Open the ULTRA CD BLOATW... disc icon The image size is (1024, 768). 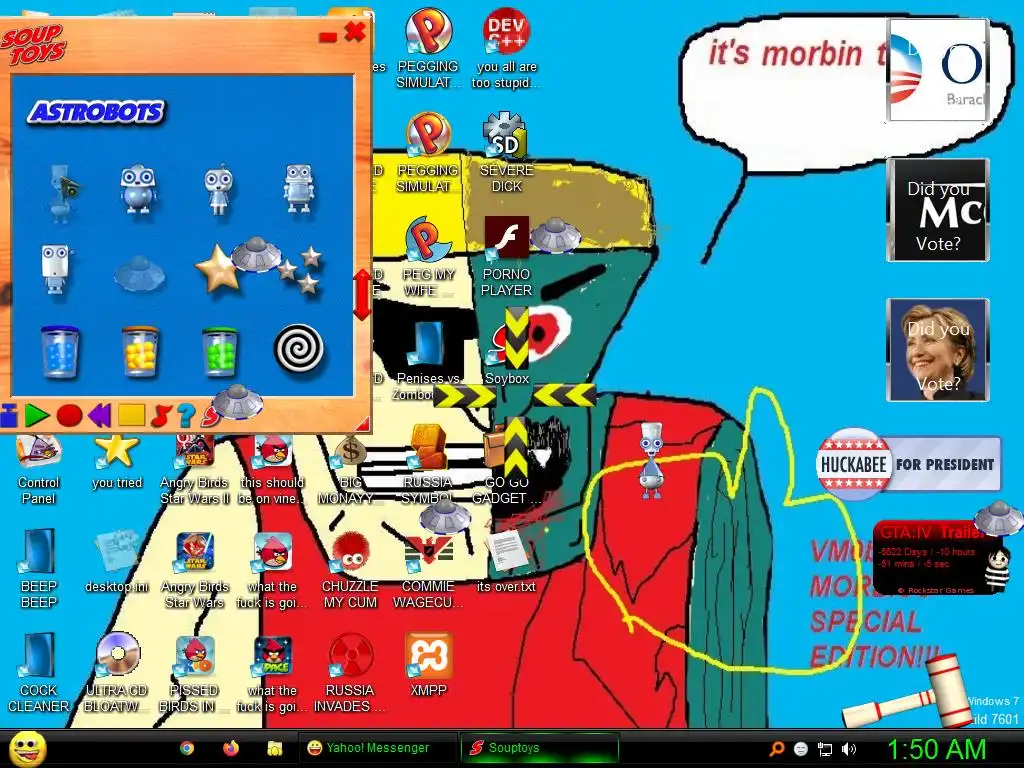117,673
